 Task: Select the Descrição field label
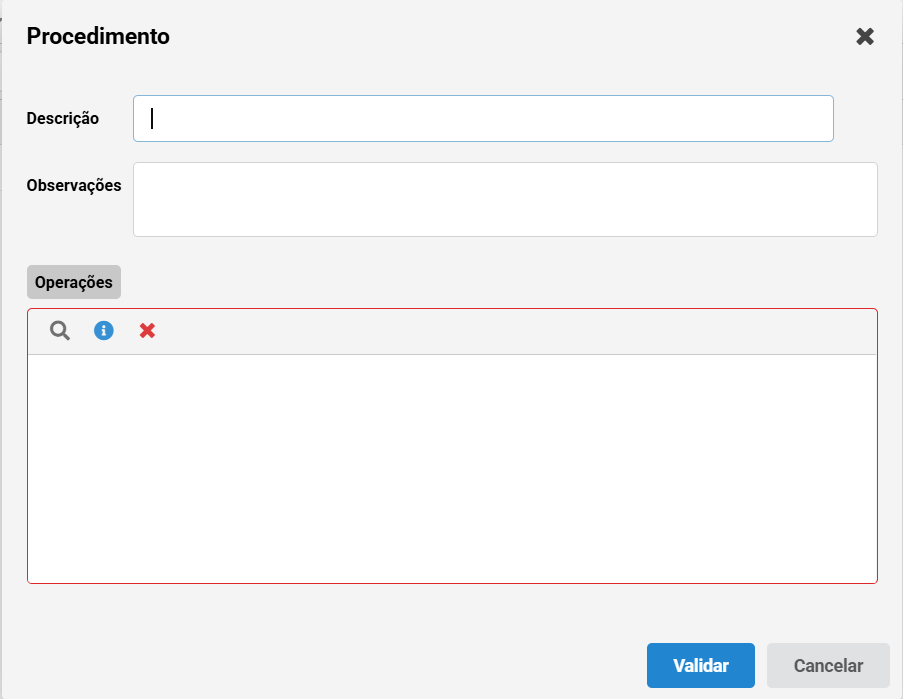(63, 119)
